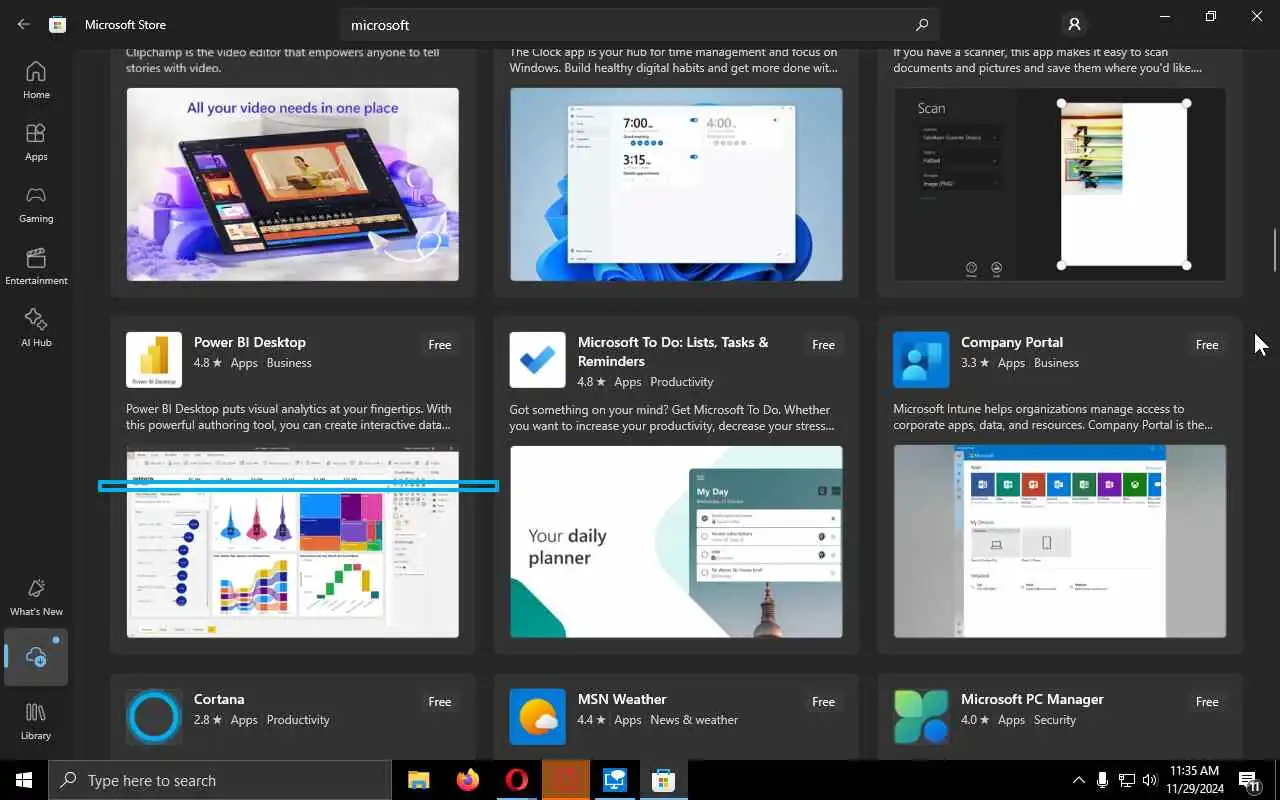
Task: Click the Company Portal app icon
Action: coord(921,360)
